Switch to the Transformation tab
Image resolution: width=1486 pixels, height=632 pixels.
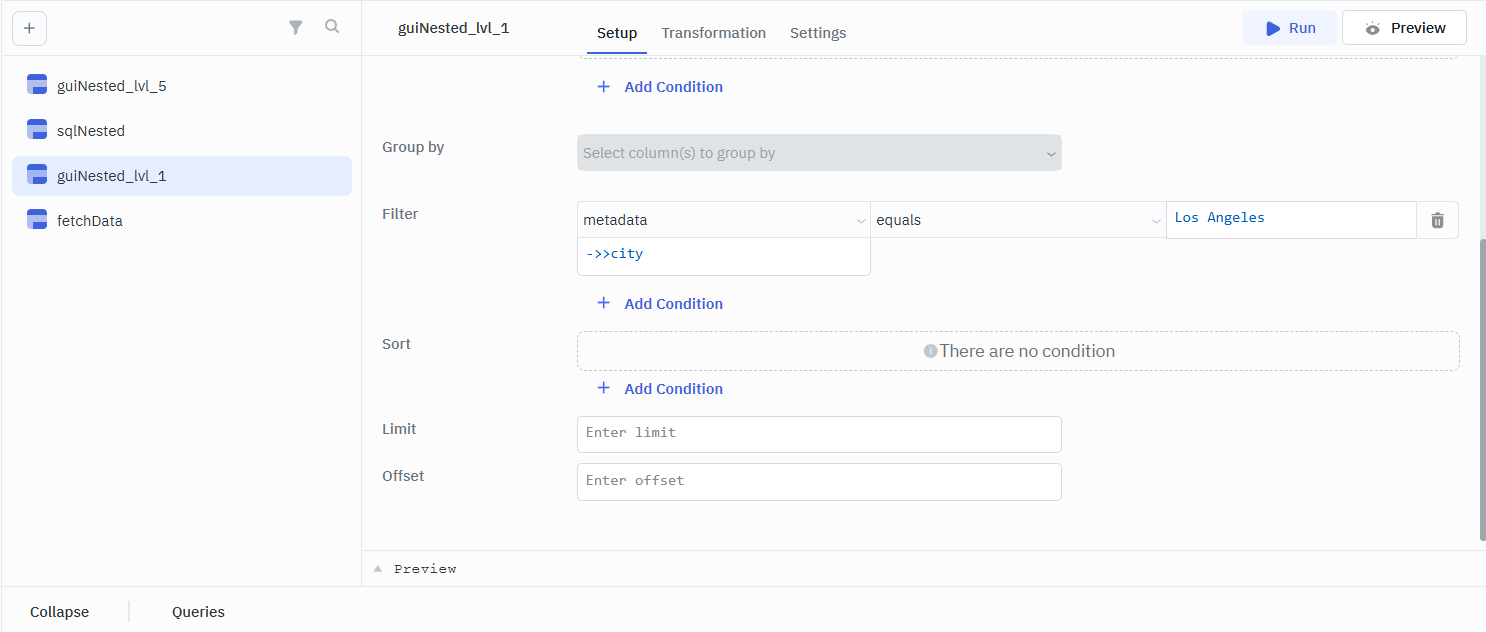(x=713, y=33)
